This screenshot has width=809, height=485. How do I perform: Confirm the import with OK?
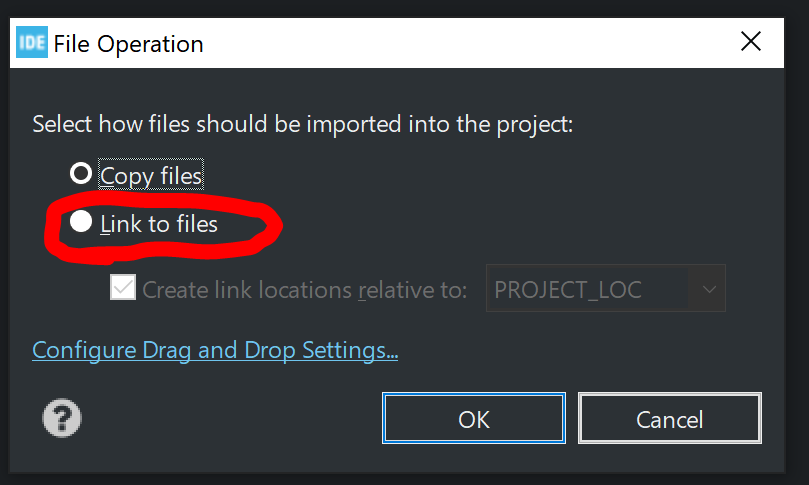[474, 418]
